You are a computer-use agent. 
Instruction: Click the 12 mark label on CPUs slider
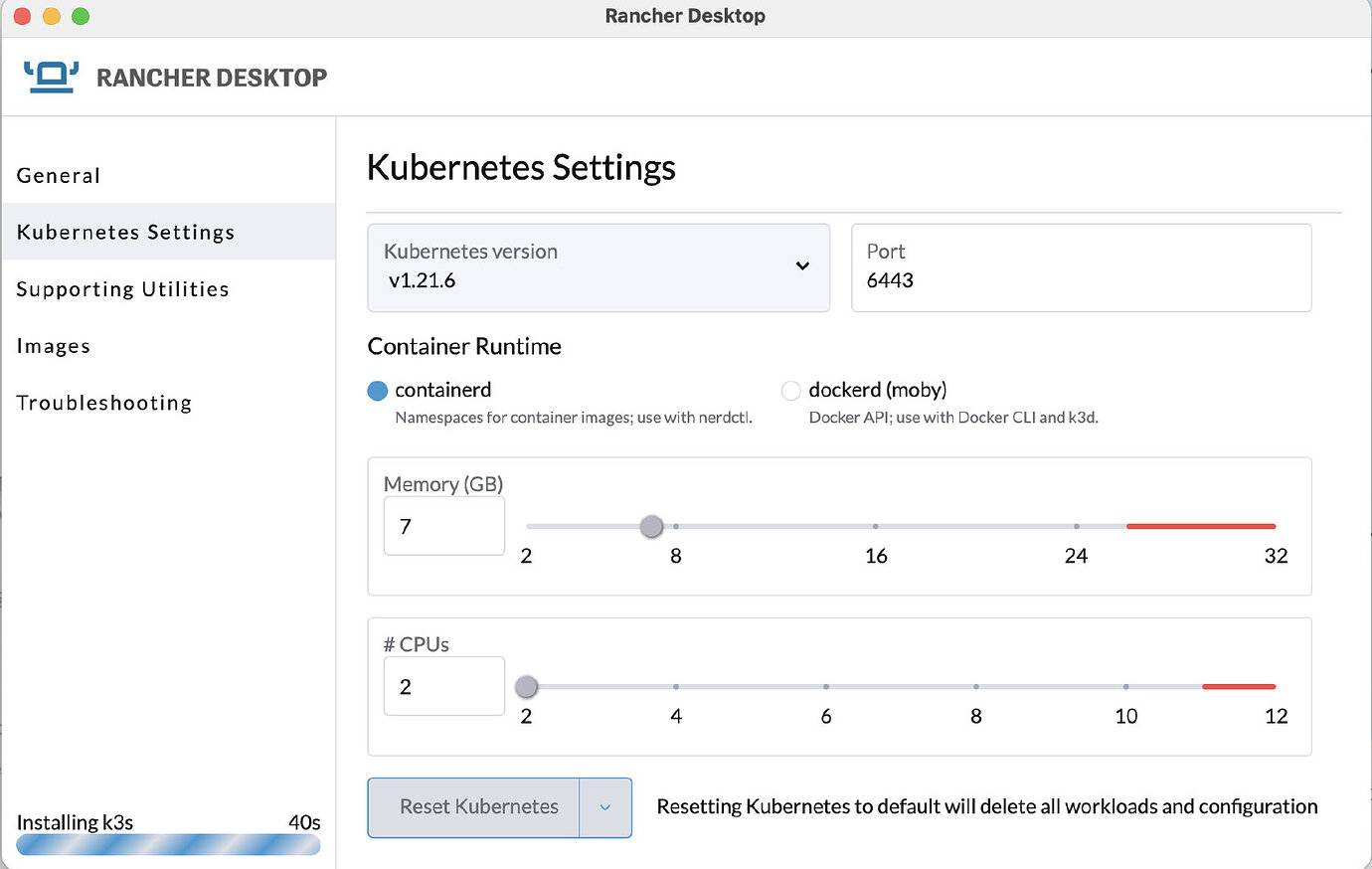[x=1277, y=716]
